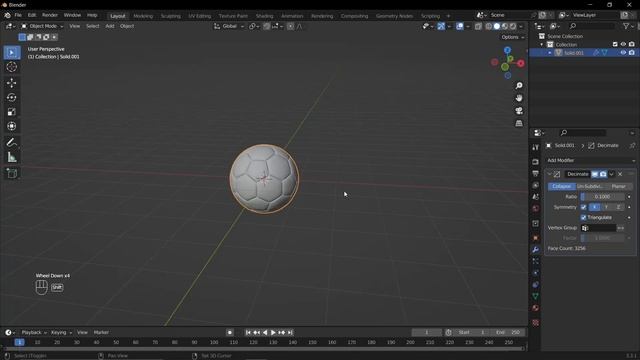Image resolution: width=640 pixels, height=360 pixels.
Task: Select Planar decimate mode
Action: coord(619,187)
